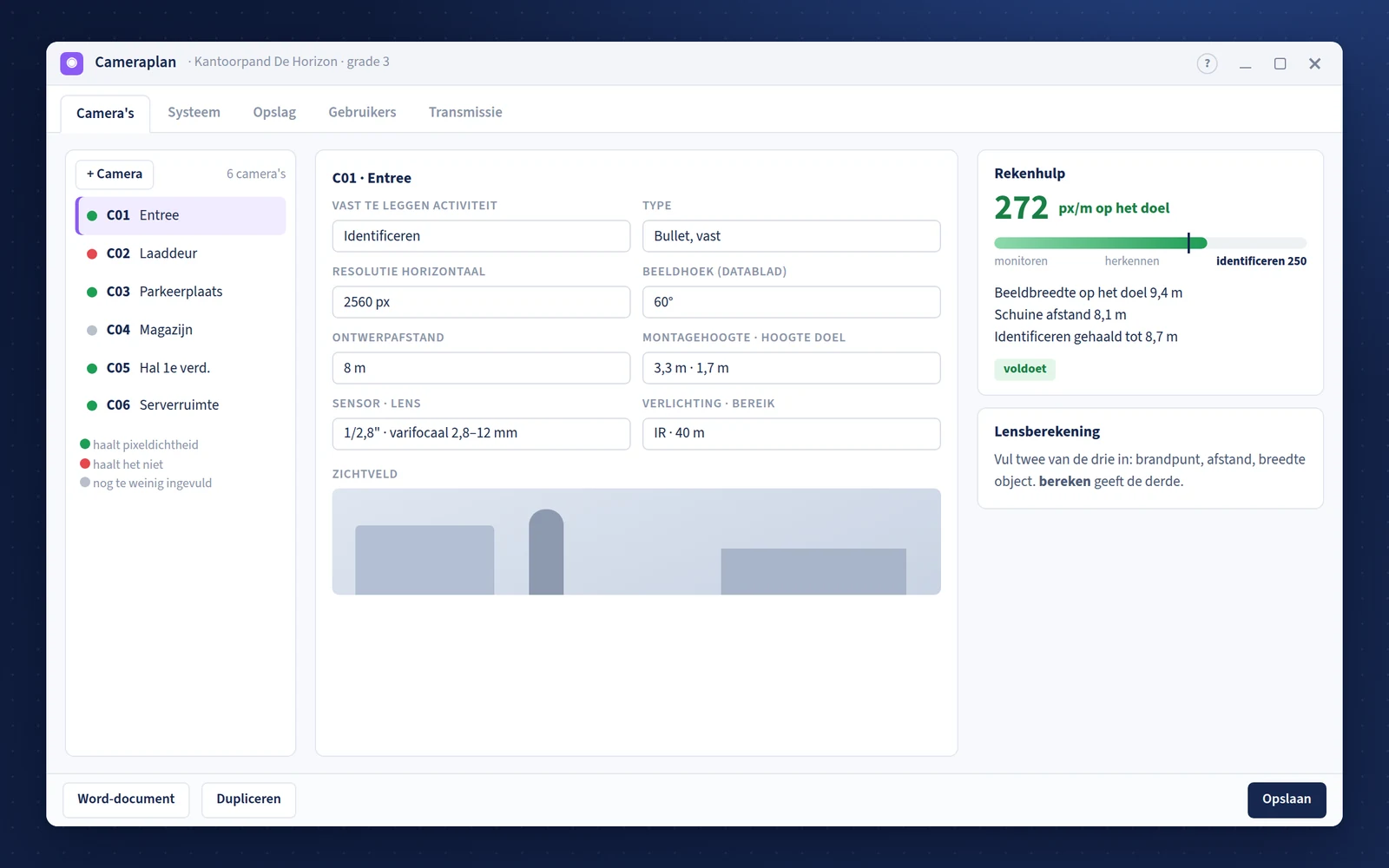Edit the Beeldhoek field showing 60°
The height and width of the screenshot is (868, 1389).
click(x=791, y=302)
